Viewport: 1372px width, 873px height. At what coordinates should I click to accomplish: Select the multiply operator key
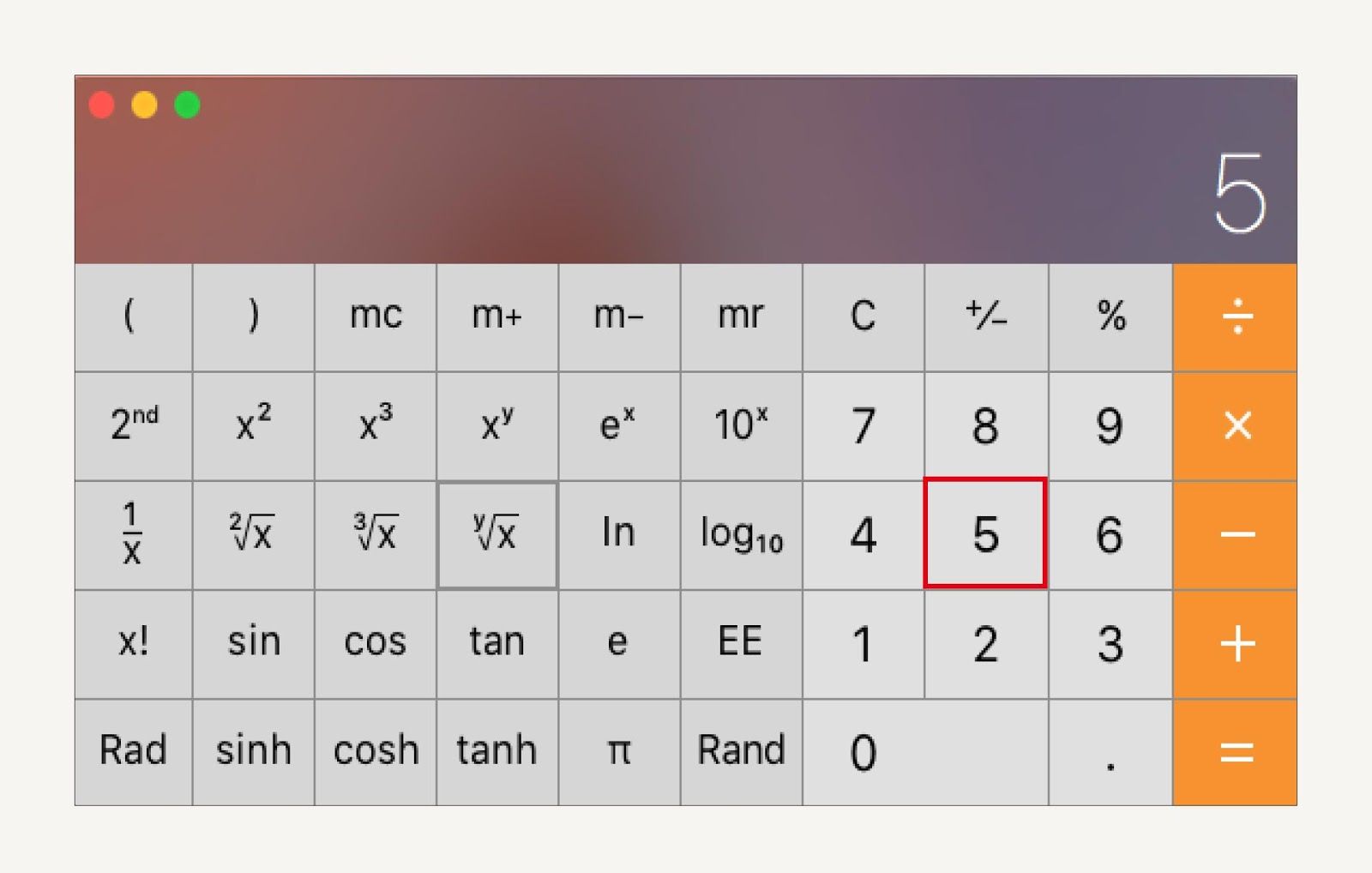point(1235,426)
